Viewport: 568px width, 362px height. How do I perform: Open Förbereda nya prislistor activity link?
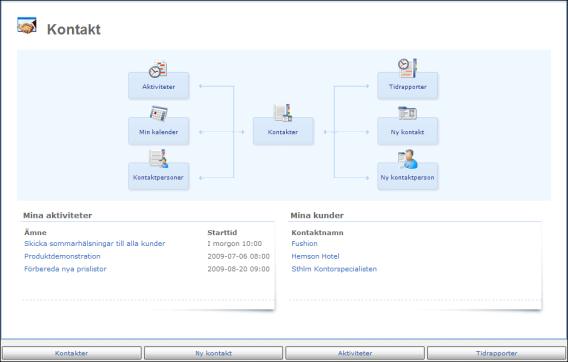[x=65, y=269]
